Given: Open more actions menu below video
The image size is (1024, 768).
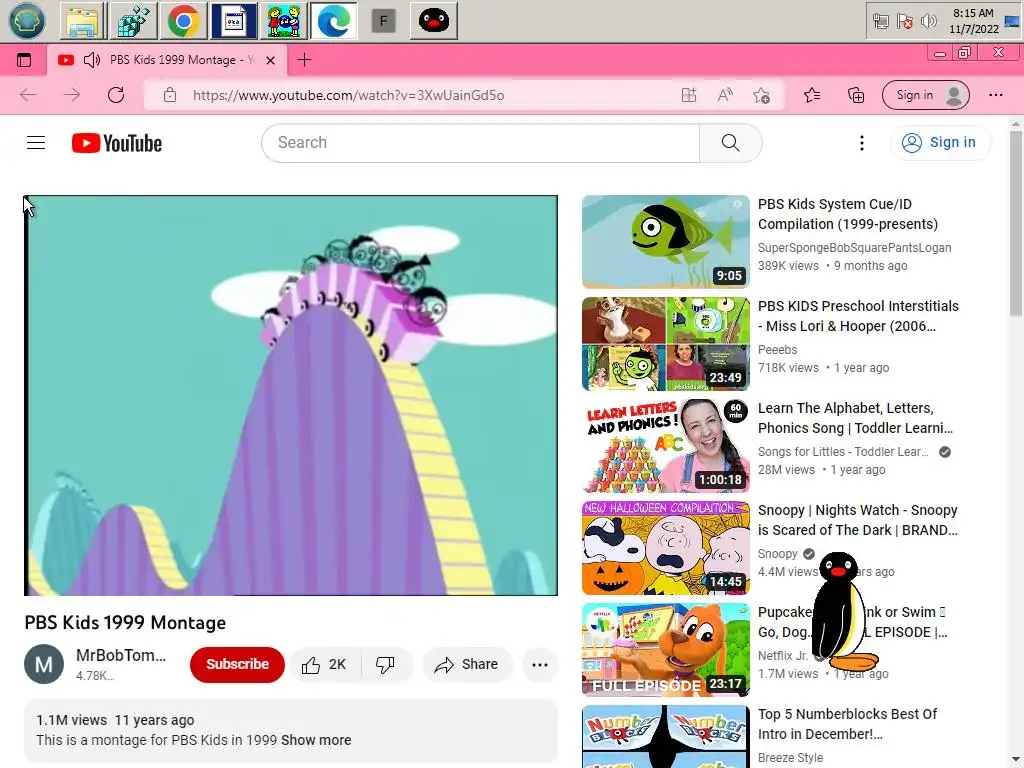Looking at the screenshot, I should [540, 665].
